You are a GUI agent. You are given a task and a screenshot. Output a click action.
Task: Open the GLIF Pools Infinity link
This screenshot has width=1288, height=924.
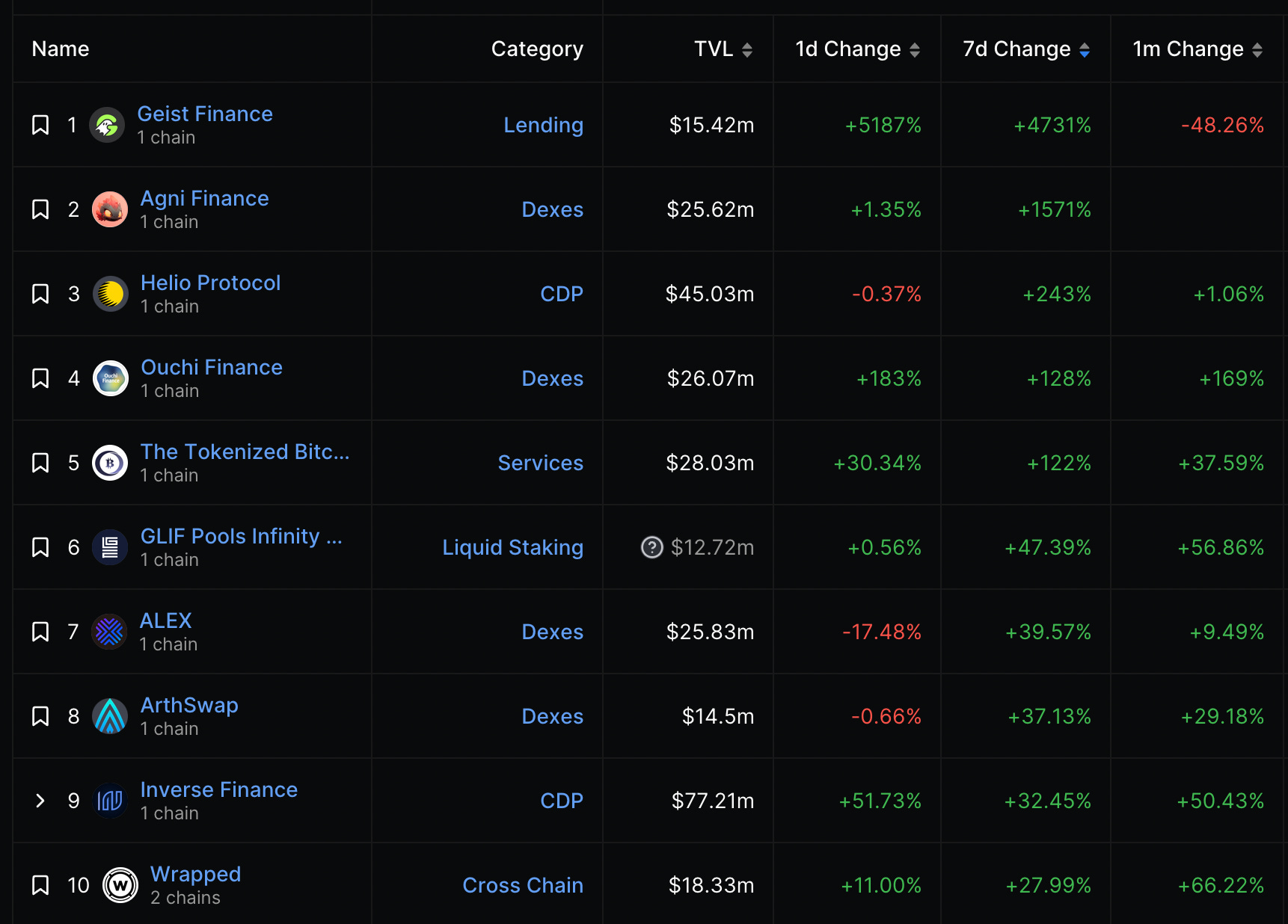click(242, 536)
